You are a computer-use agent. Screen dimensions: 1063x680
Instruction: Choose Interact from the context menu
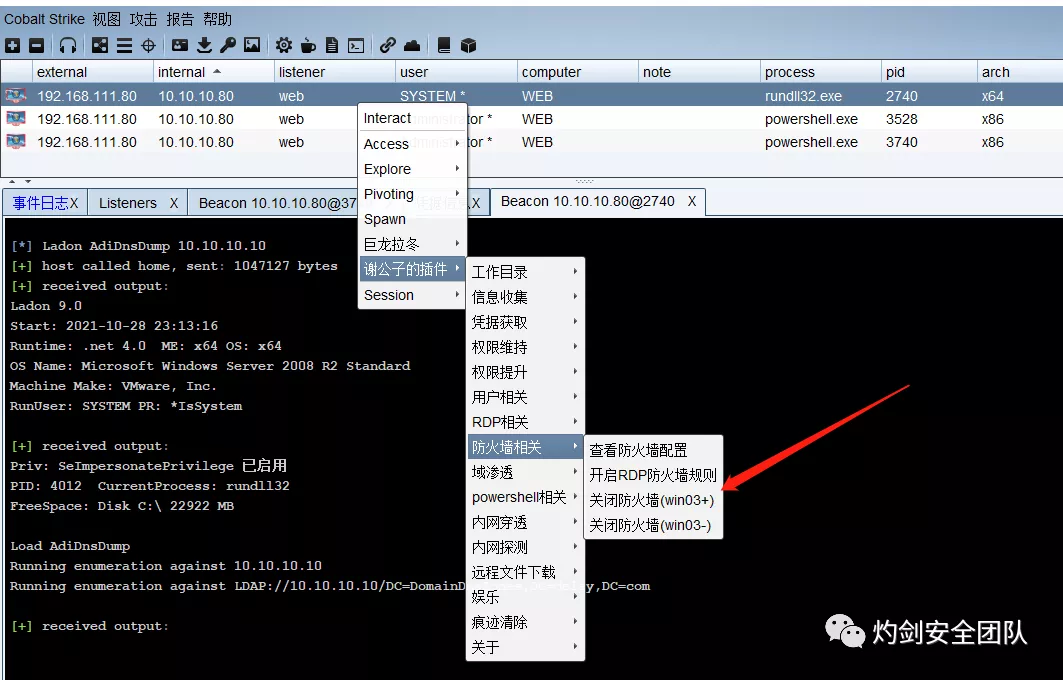click(x=412, y=118)
